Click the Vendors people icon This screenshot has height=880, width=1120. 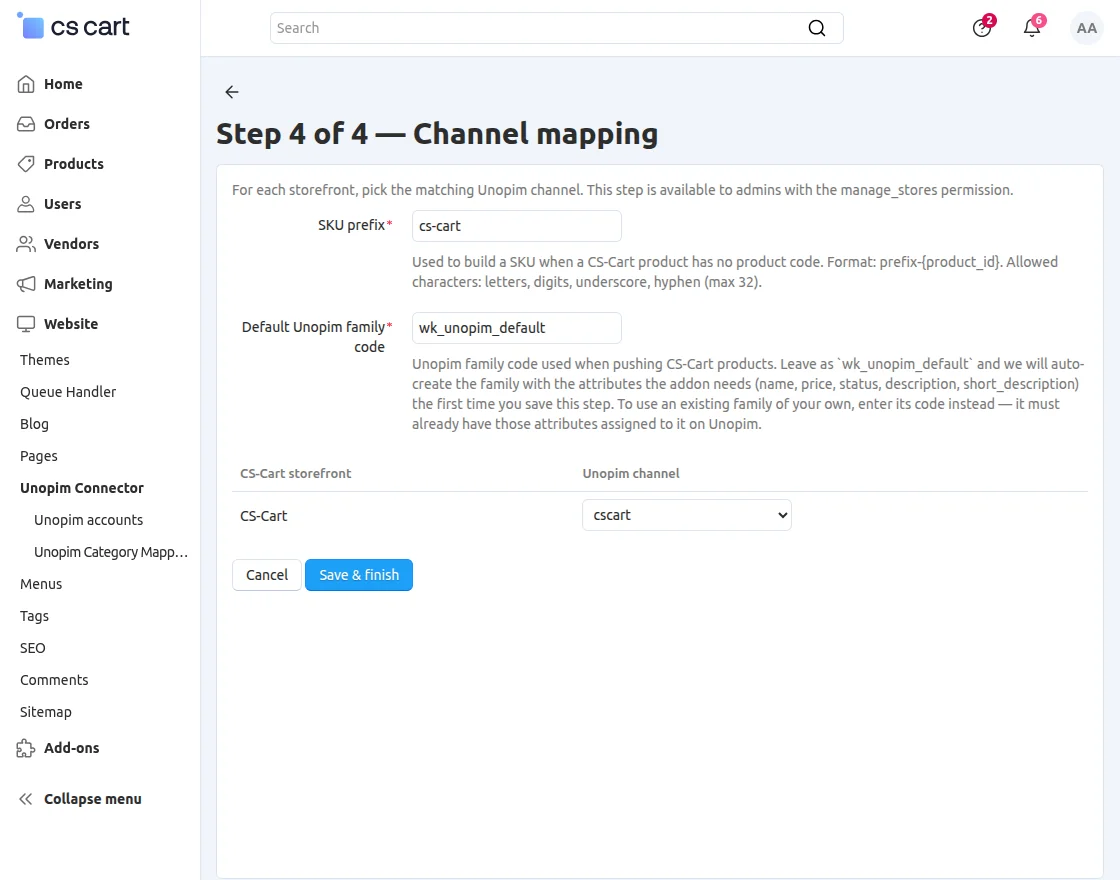click(26, 244)
